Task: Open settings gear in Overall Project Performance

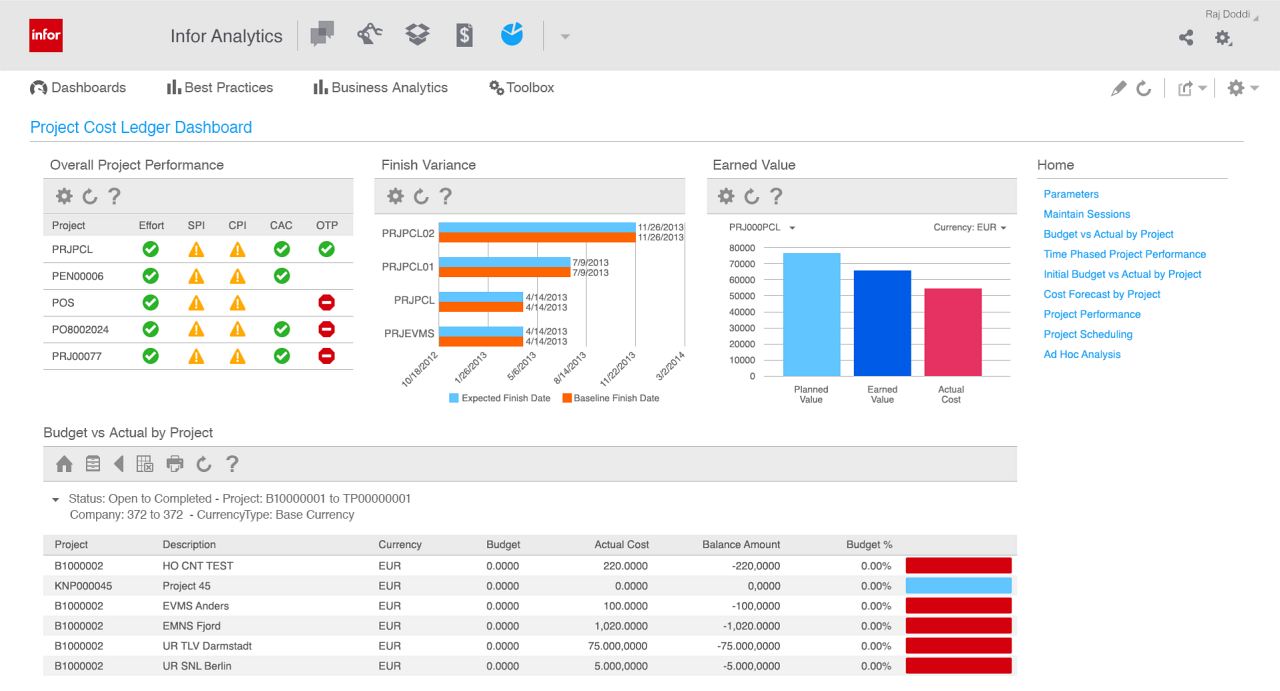Action: (x=64, y=196)
